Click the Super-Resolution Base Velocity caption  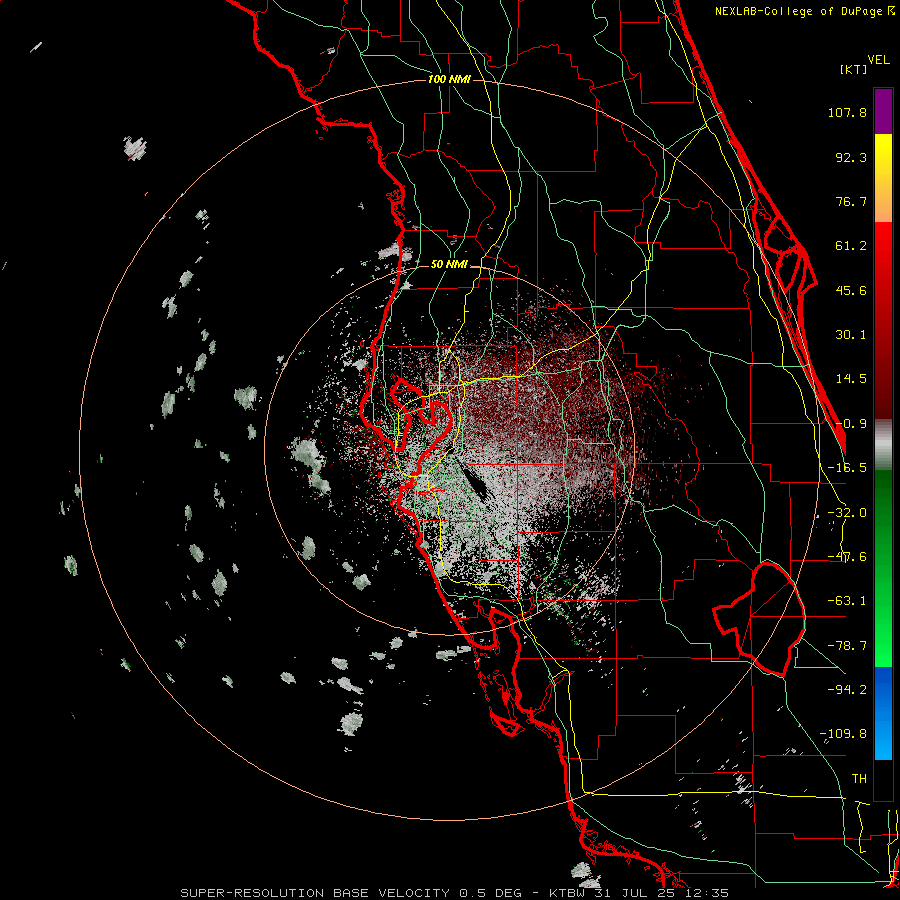point(455,893)
